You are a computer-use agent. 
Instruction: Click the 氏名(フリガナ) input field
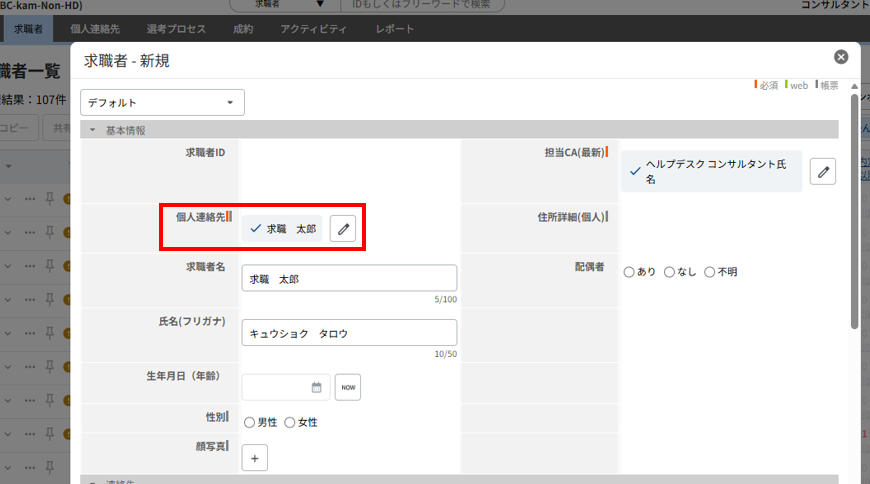349,333
